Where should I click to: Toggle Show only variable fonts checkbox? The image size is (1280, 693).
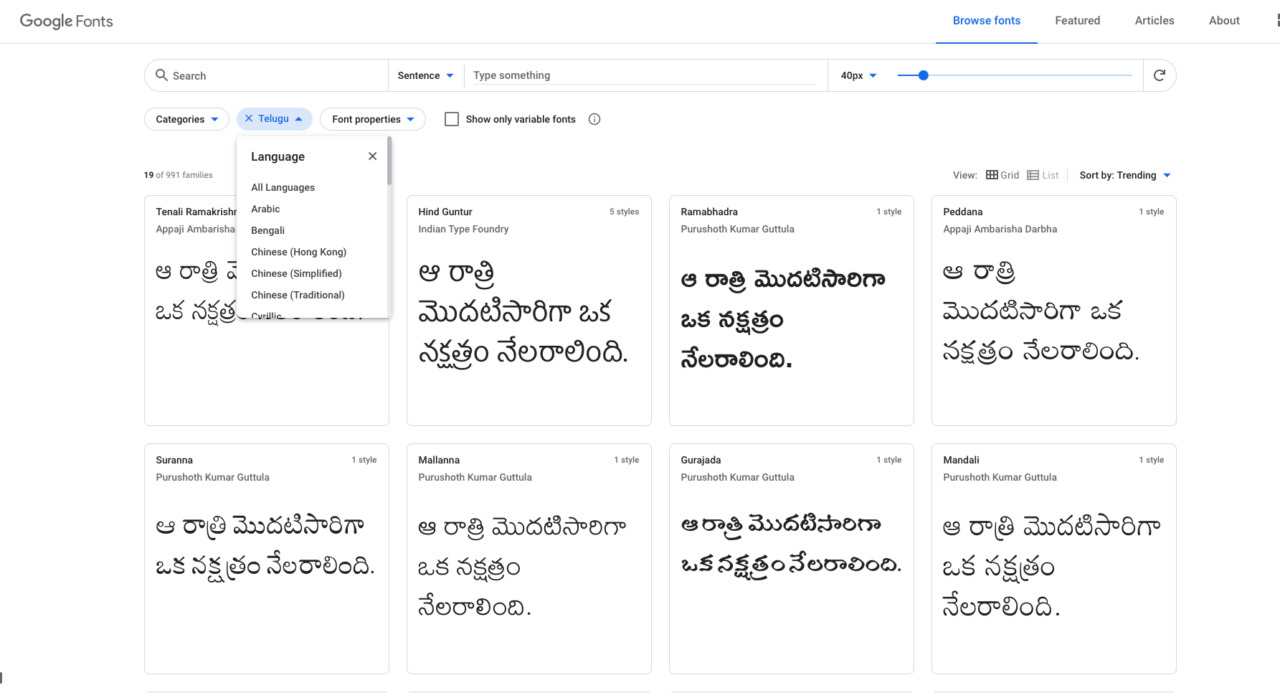coord(452,119)
